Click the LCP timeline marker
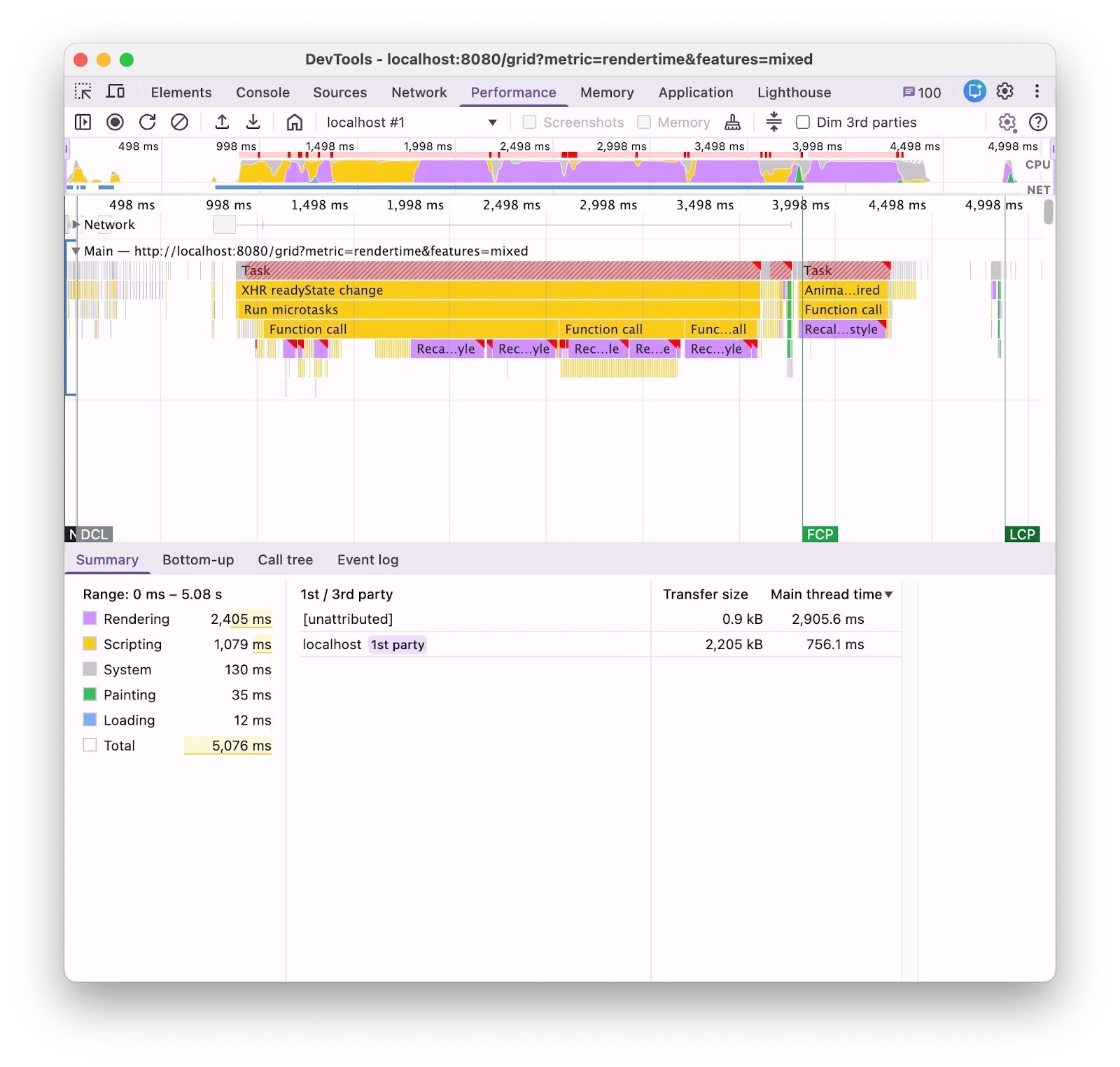The width and height of the screenshot is (1120, 1067). point(1021,534)
